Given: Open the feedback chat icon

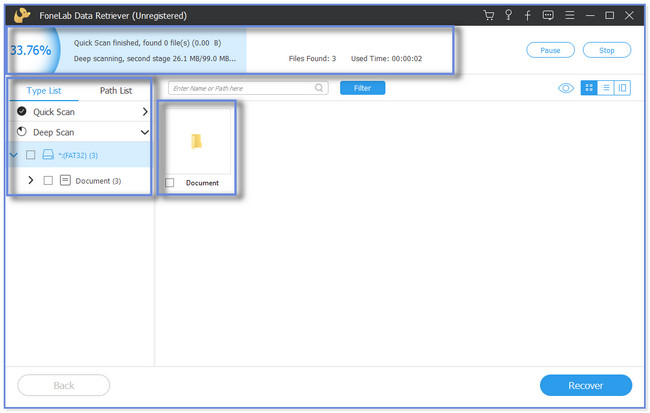Looking at the screenshot, I should (548, 15).
